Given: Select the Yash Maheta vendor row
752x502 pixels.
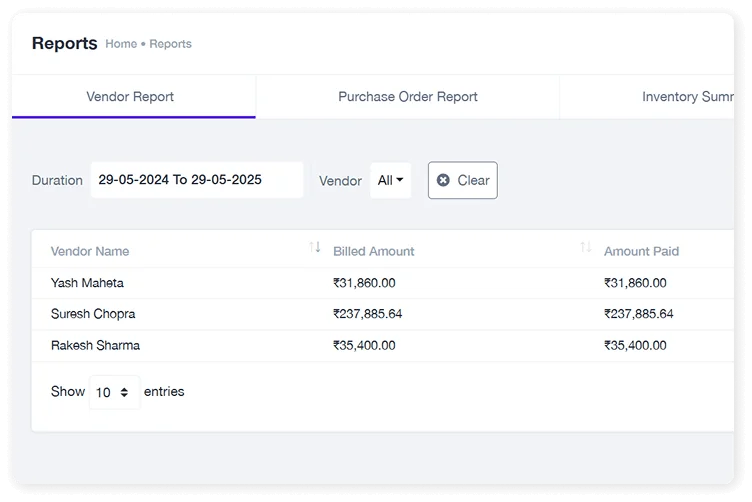Looking at the screenshot, I should tap(383, 283).
